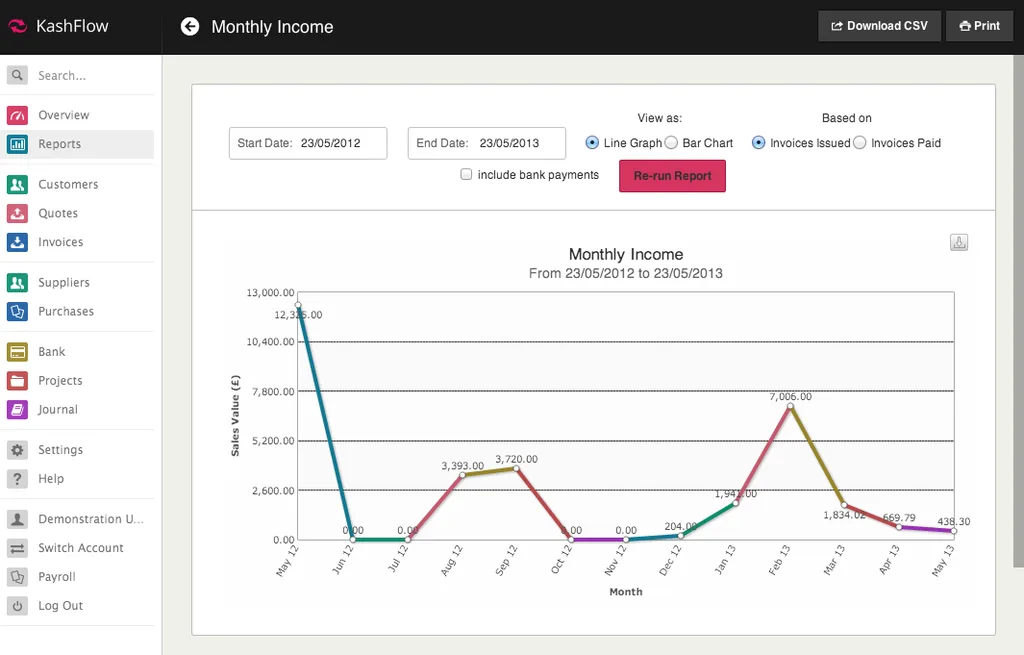Click the chart export icon
The height and width of the screenshot is (655, 1024).
tap(959, 242)
